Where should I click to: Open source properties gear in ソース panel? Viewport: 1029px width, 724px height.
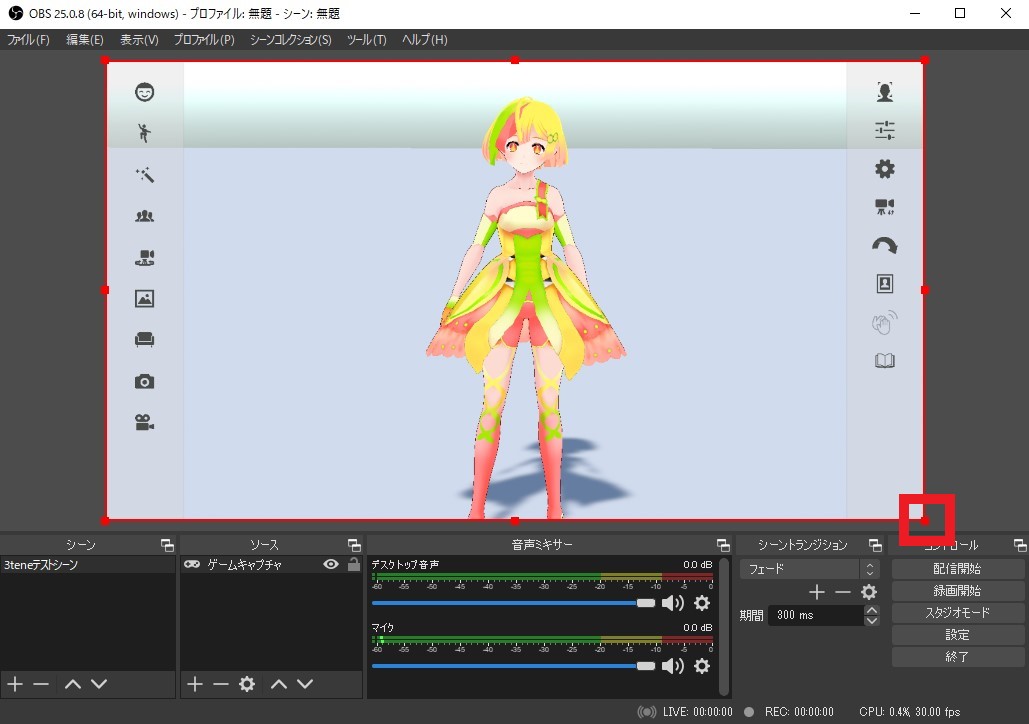click(247, 684)
